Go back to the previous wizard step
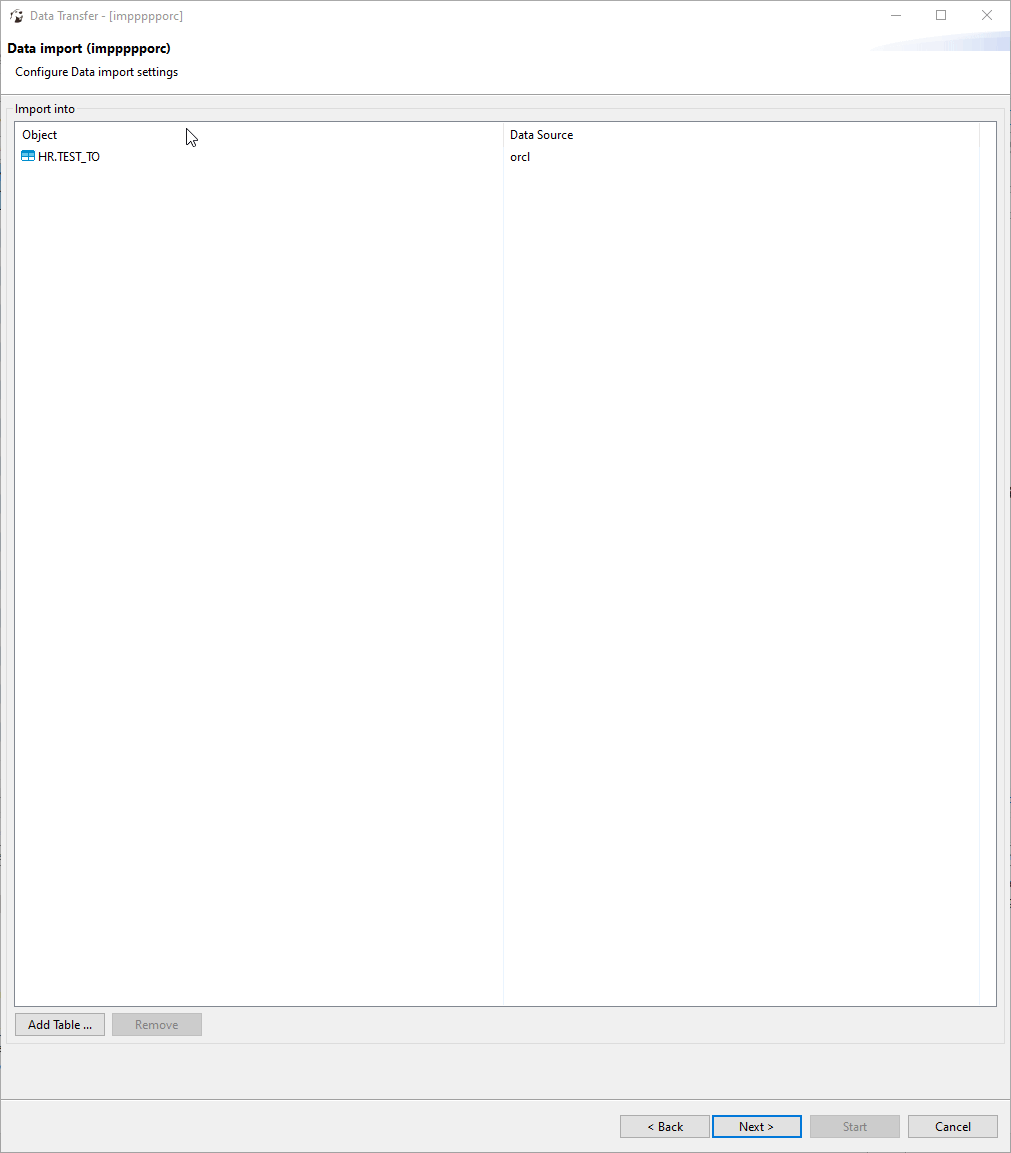The width and height of the screenshot is (1011, 1153). click(x=664, y=1126)
